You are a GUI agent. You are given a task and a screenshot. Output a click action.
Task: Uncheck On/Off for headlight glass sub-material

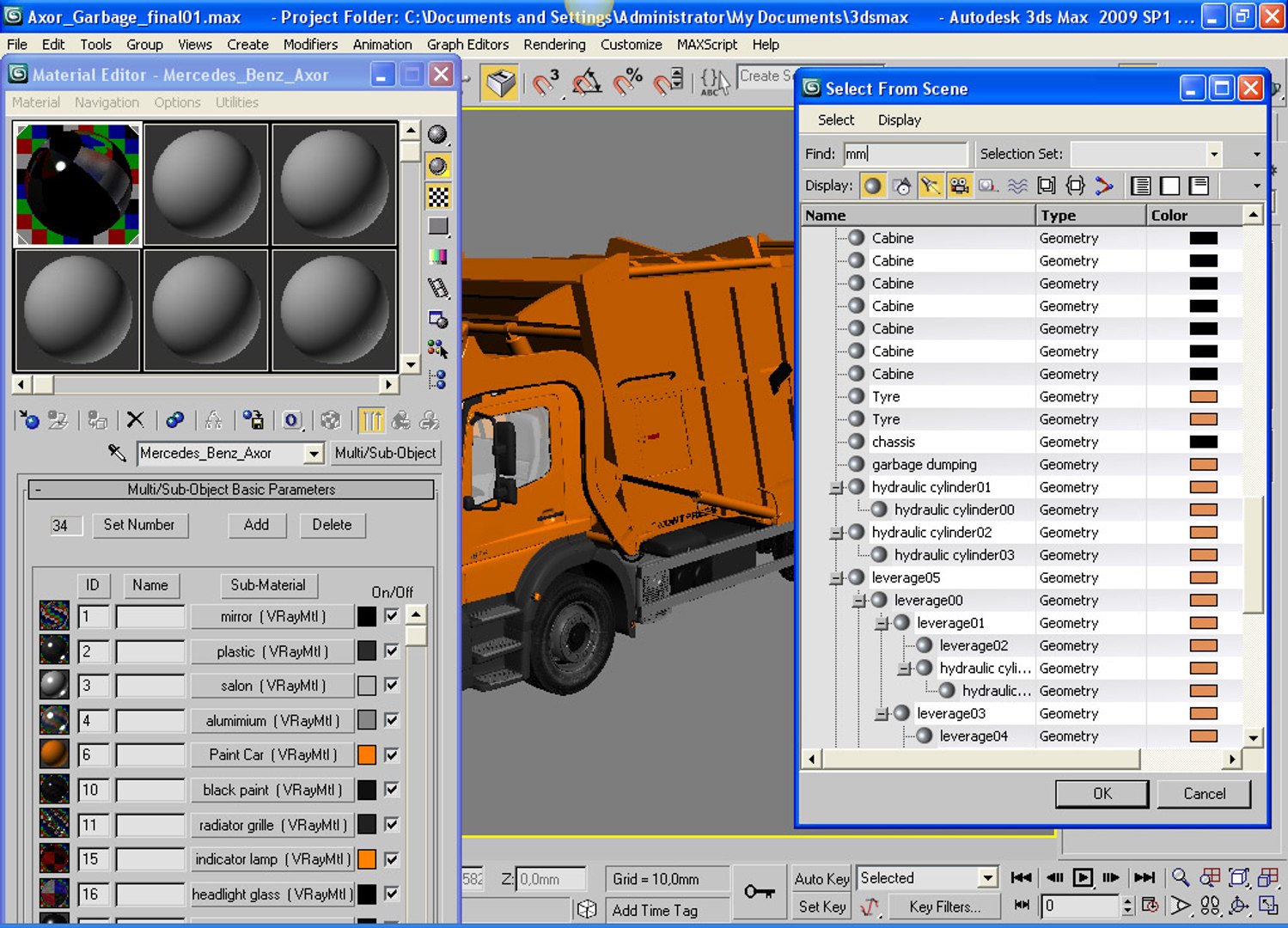pyautogui.click(x=391, y=894)
